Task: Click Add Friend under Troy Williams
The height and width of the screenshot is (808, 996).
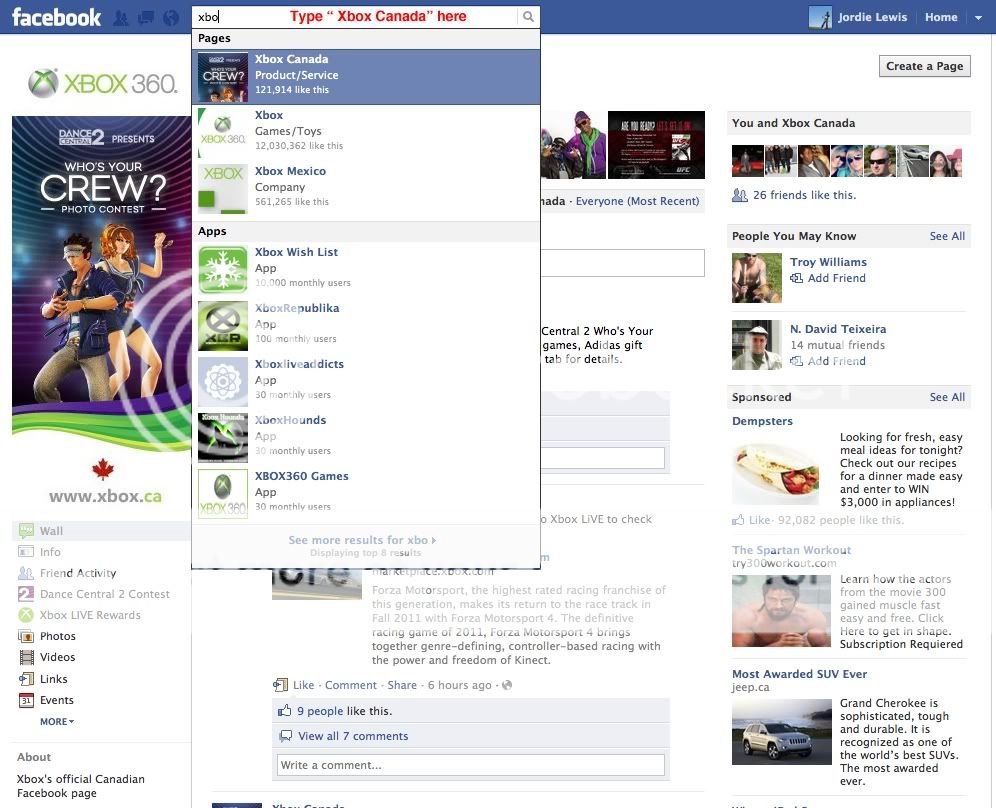Action: (x=836, y=278)
